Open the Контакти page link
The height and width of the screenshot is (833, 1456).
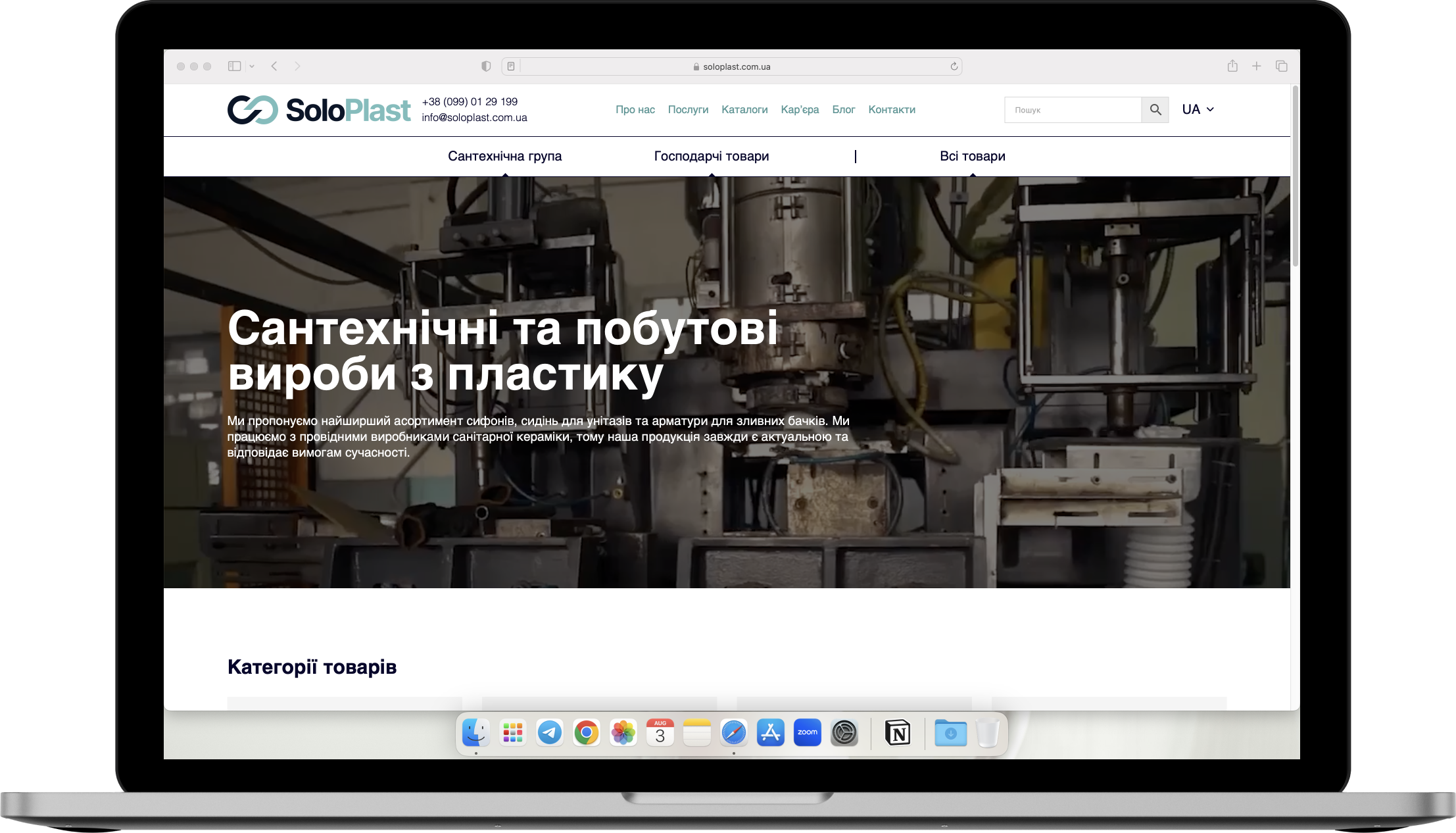891,109
